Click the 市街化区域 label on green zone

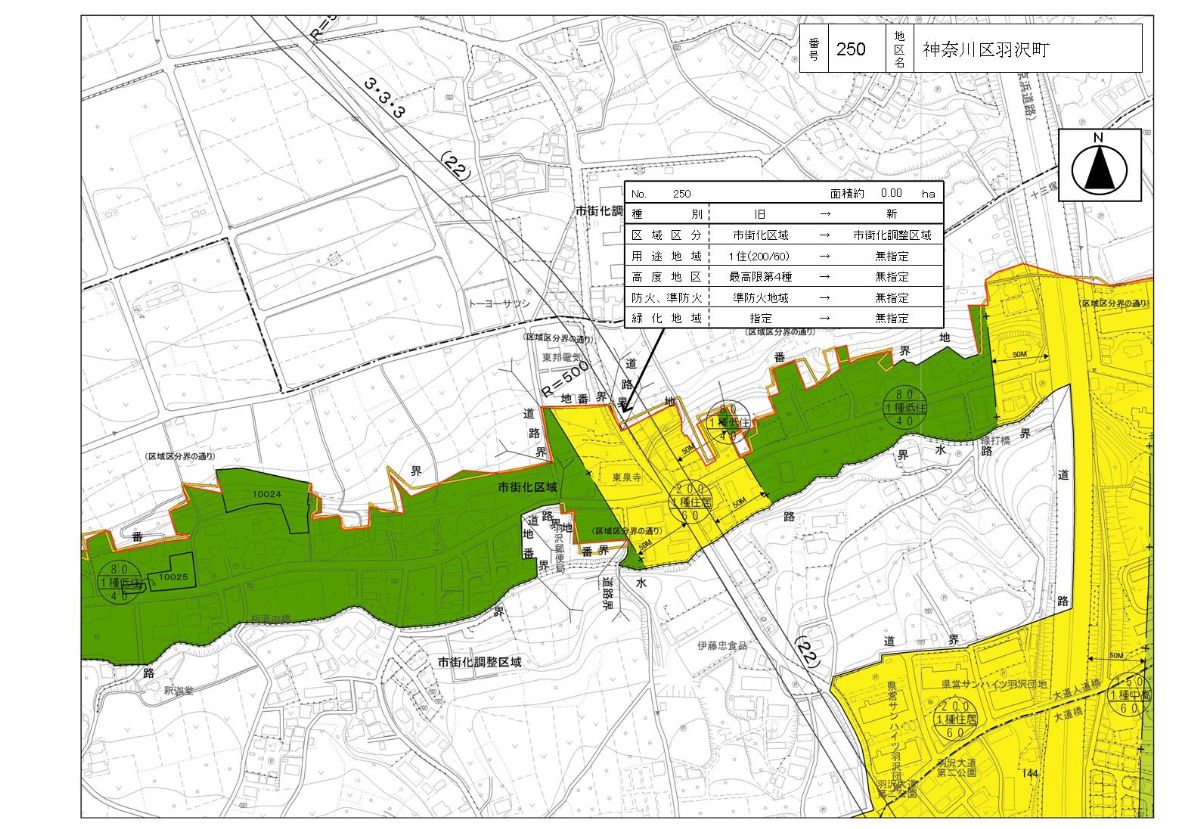[x=530, y=487]
